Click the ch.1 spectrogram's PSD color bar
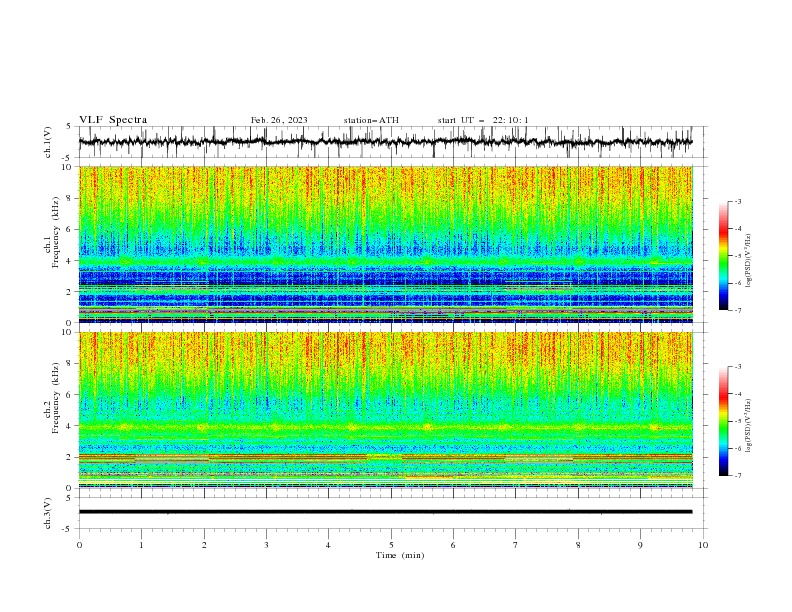This screenshot has height=612, width=792. (x=723, y=256)
